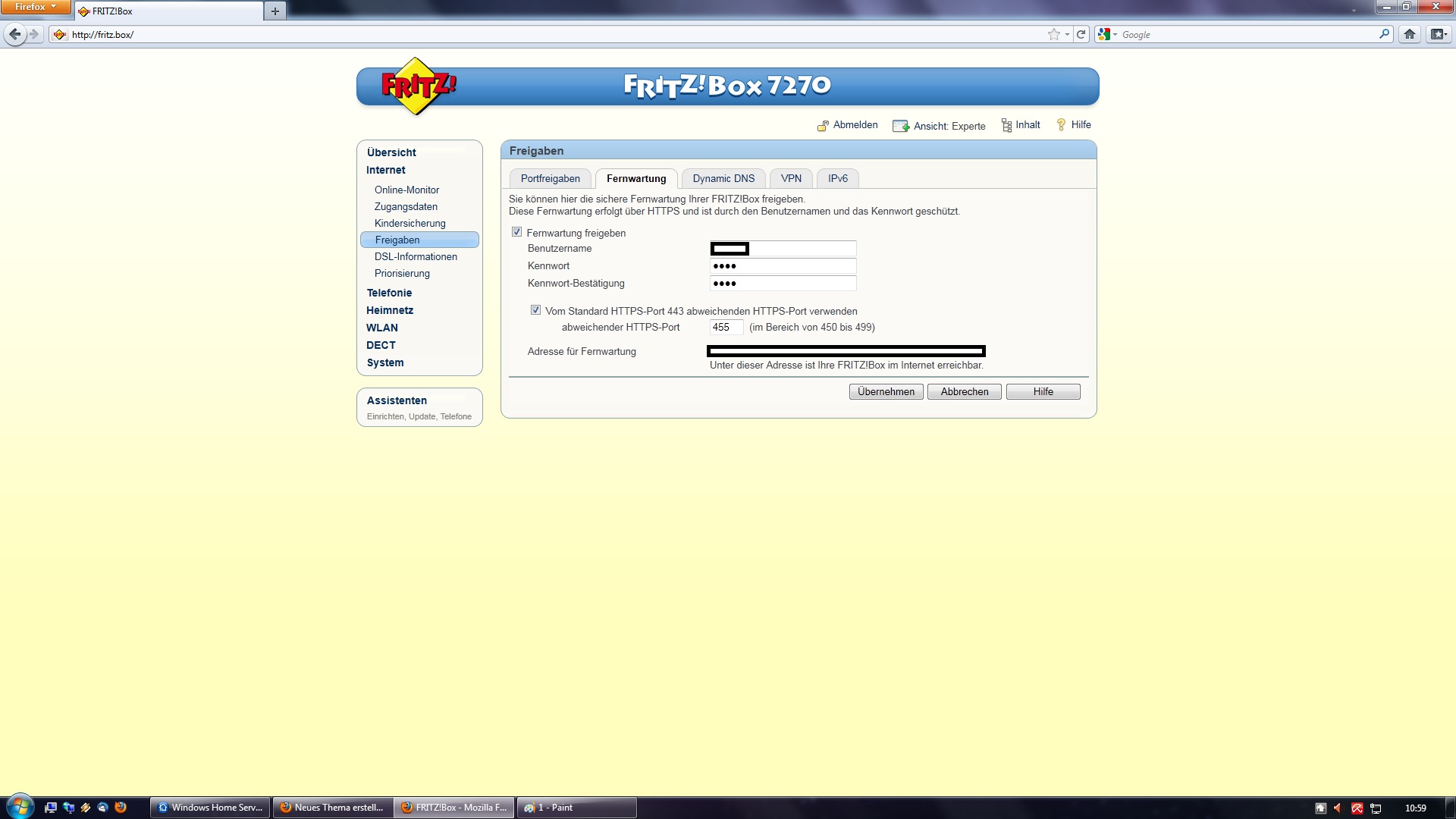The image size is (1456, 819).
Task: Open the DECT menu section
Action: (x=381, y=345)
